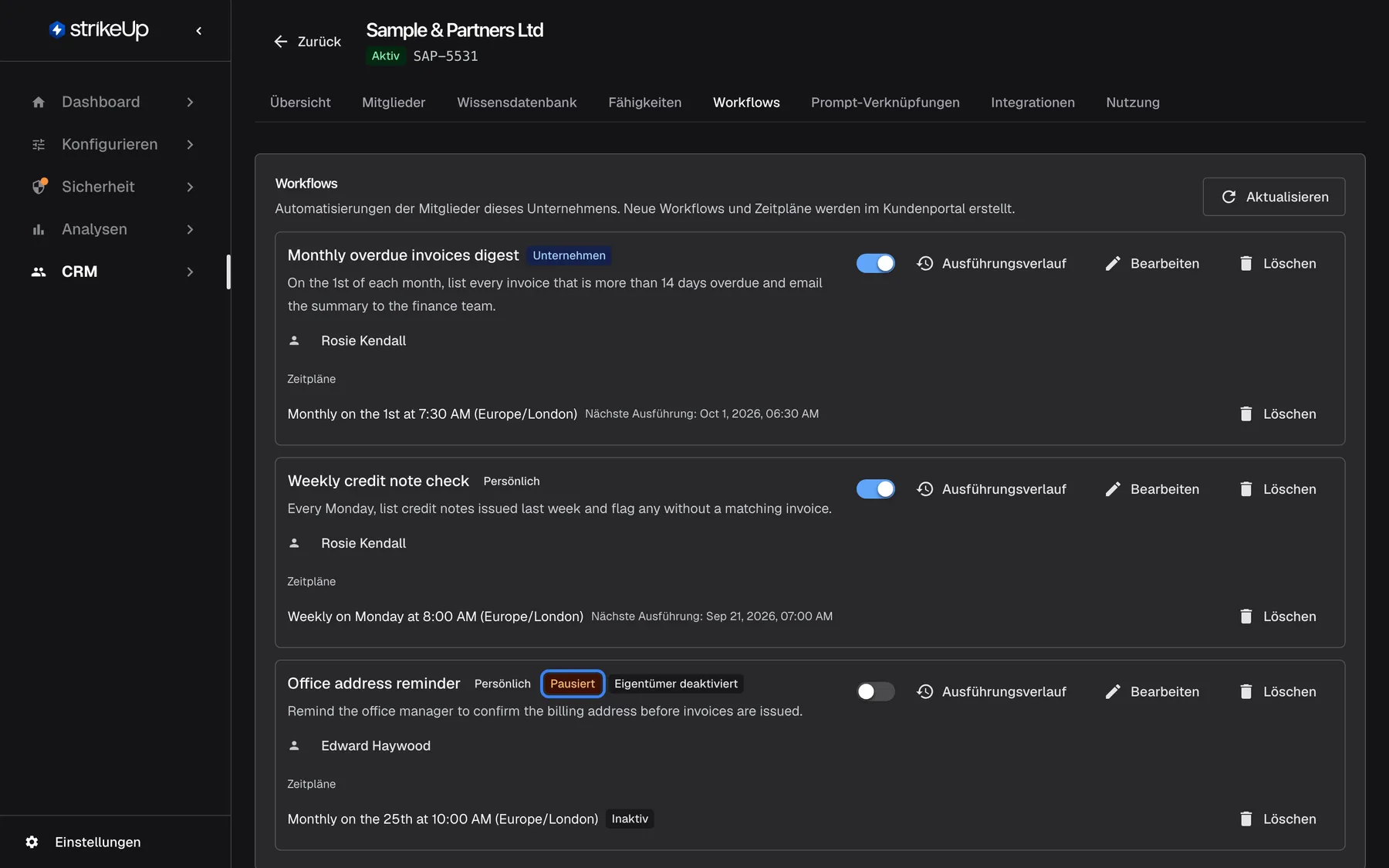Click pencil icon for Weekly credit note check
The height and width of the screenshot is (868, 1389).
tap(1113, 489)
